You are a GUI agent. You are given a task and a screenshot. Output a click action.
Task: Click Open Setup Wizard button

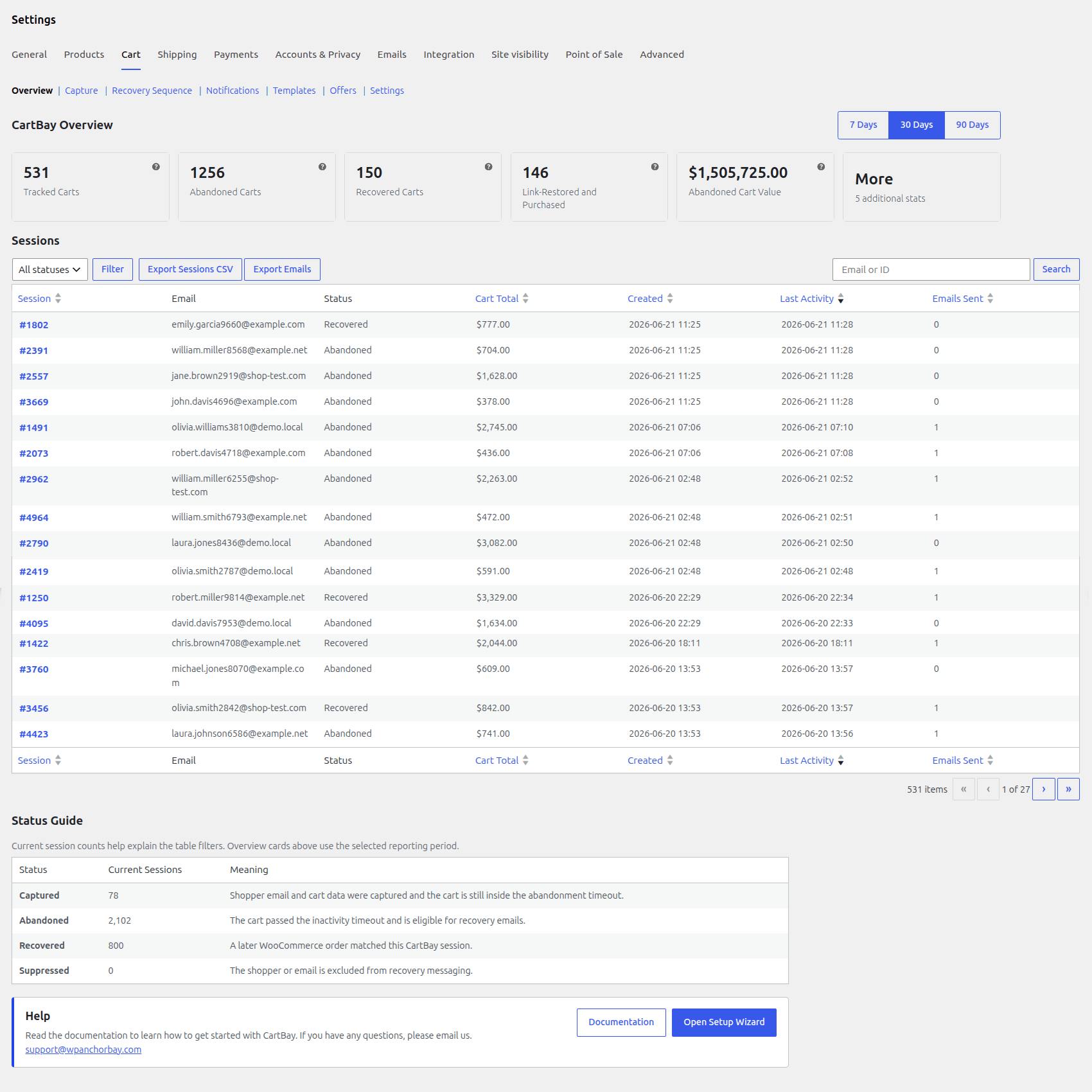724,1023
